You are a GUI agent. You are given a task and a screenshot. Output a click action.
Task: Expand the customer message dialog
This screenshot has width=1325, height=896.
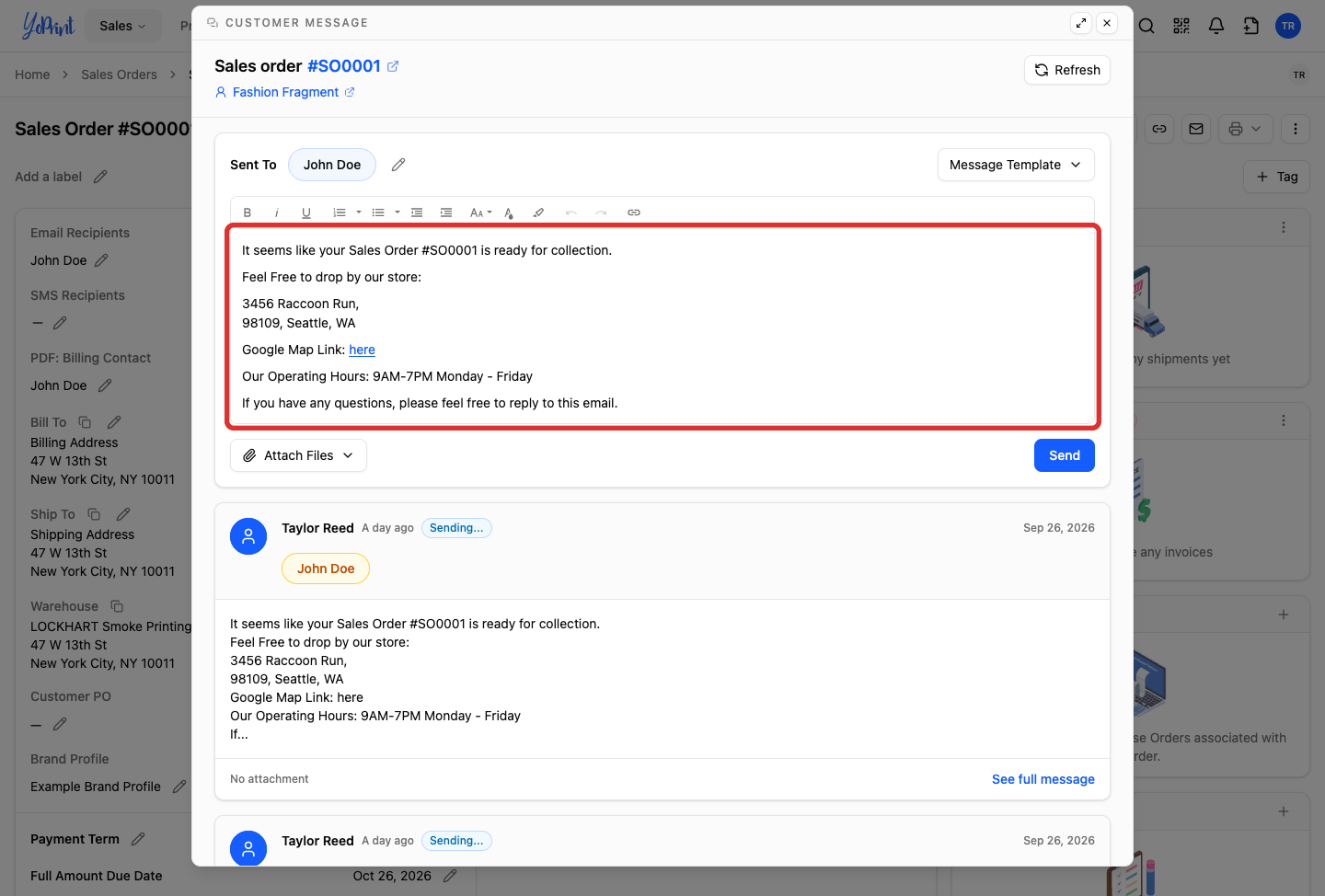(1081, 23)
